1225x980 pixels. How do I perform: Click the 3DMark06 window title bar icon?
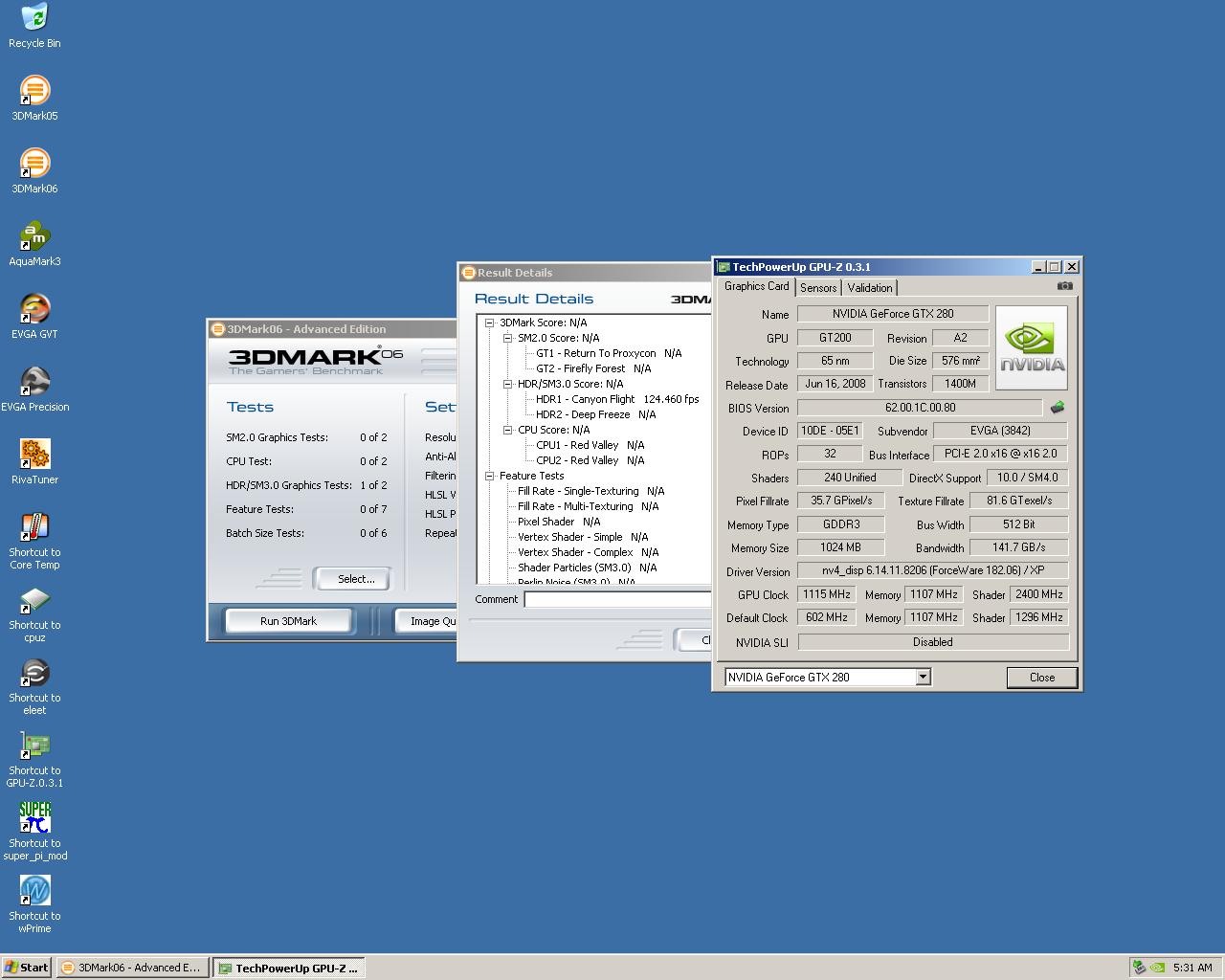(x=217, y=329)
